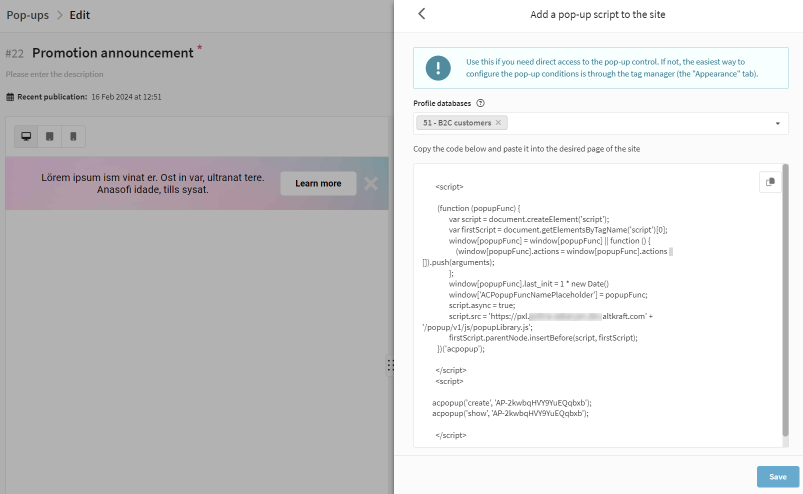Click the 'firstScript.parentNode.insertBefore' line
This screenshot has width=803, height=494.
tap(543, 338)
